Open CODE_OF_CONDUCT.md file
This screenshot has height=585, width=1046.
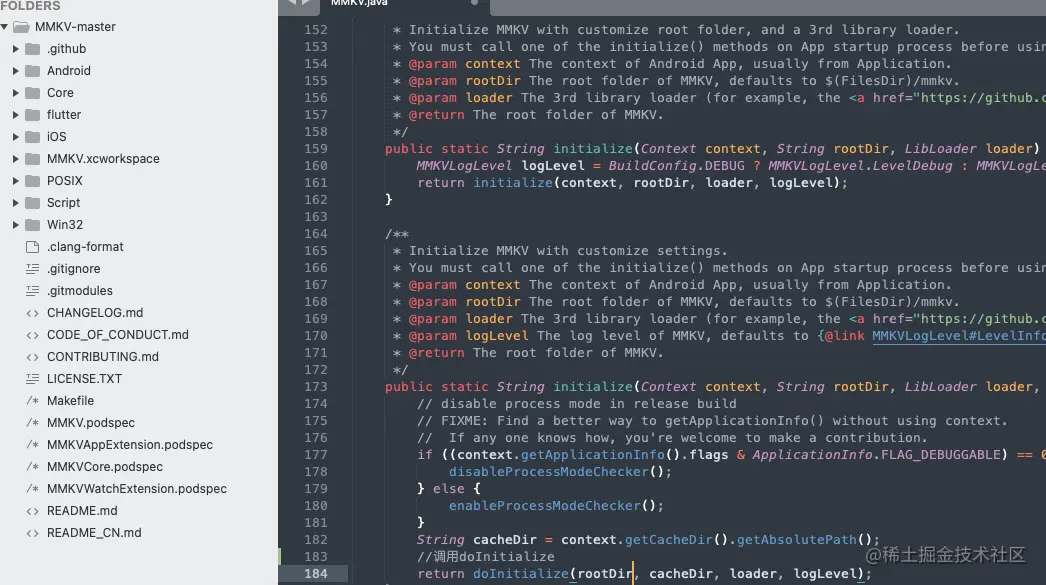tap(117, 335)
